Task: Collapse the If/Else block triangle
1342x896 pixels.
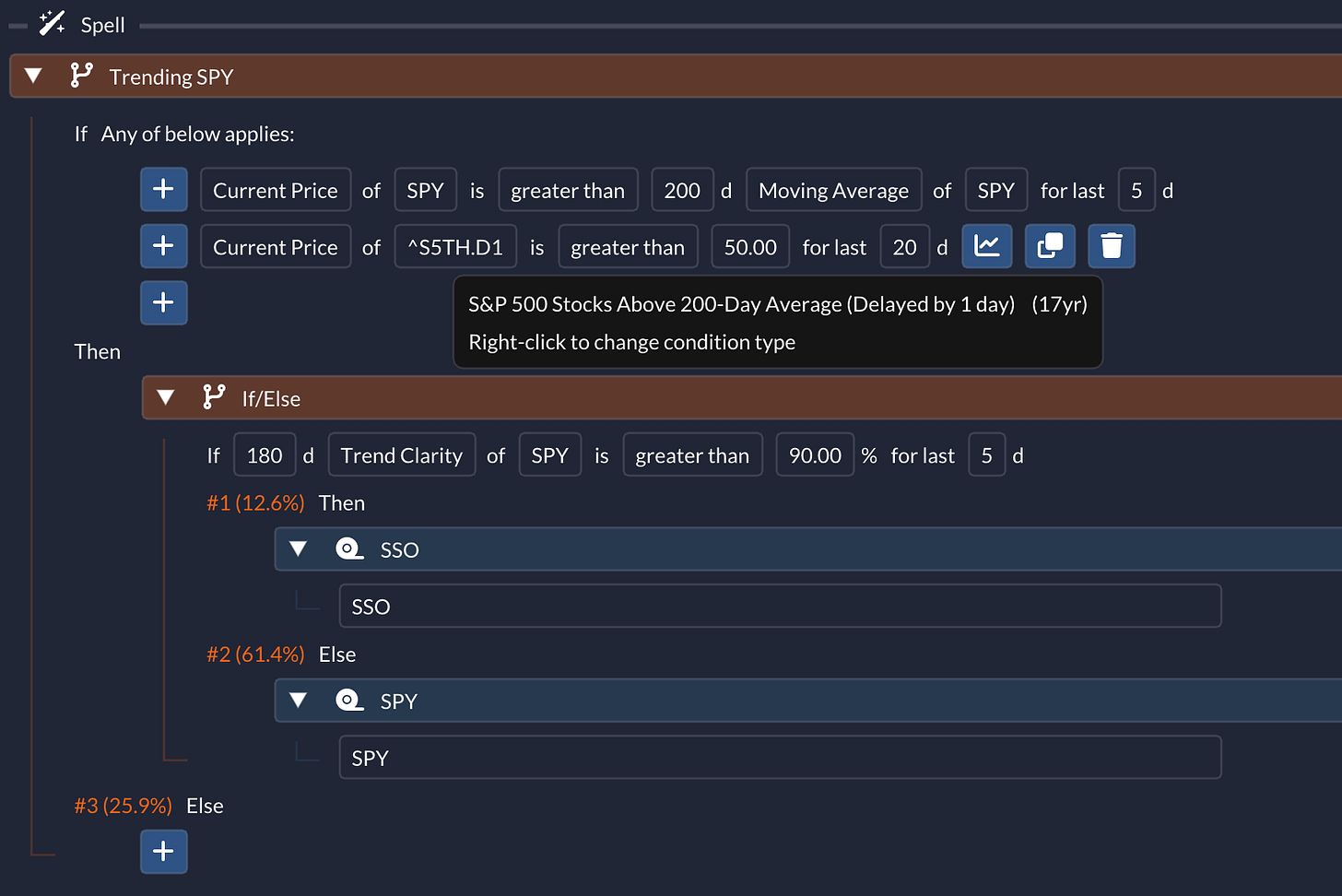Action: coord(166,397)
